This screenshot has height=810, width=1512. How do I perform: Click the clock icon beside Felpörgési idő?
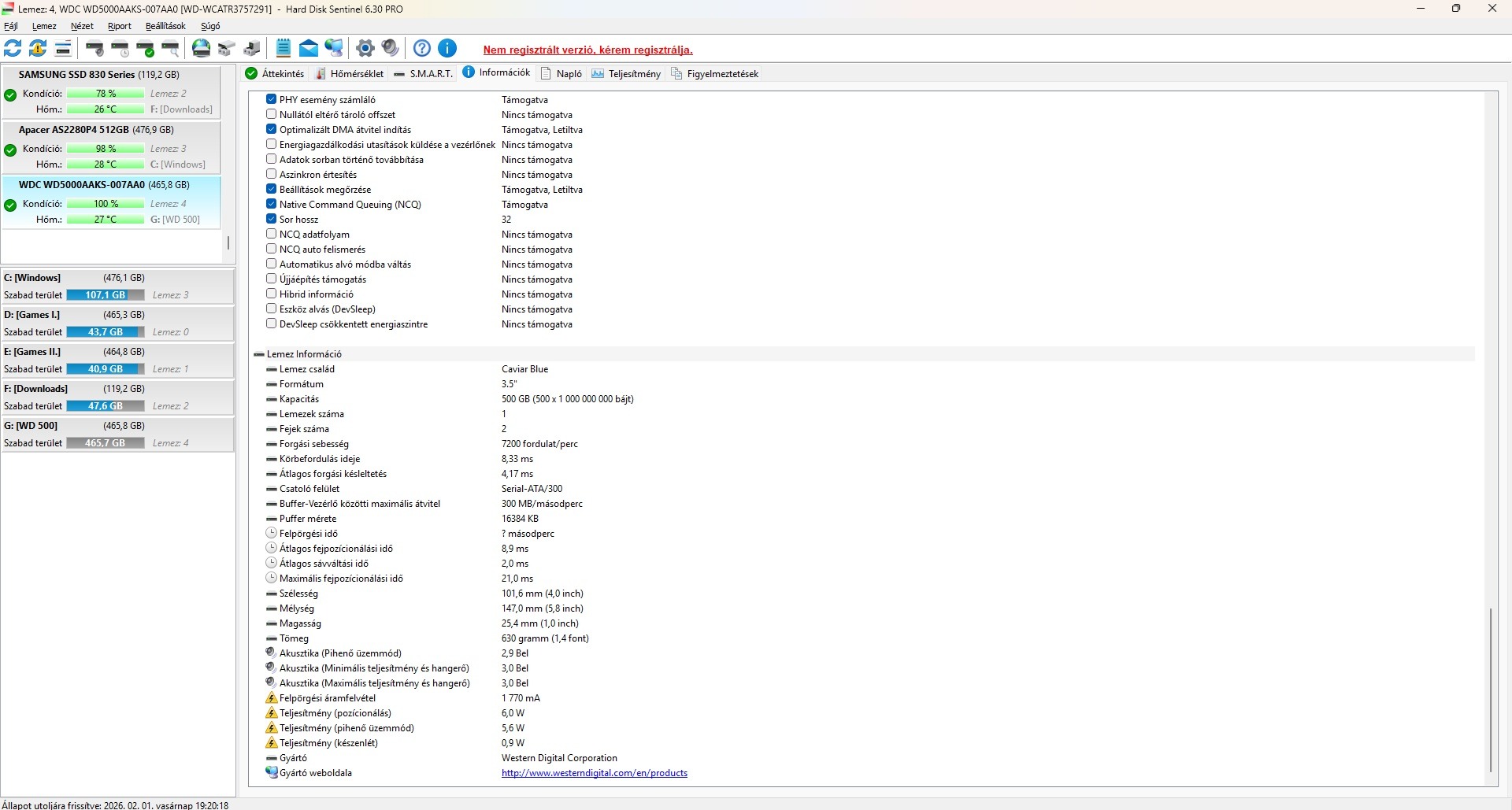click(x=272, y=534)
